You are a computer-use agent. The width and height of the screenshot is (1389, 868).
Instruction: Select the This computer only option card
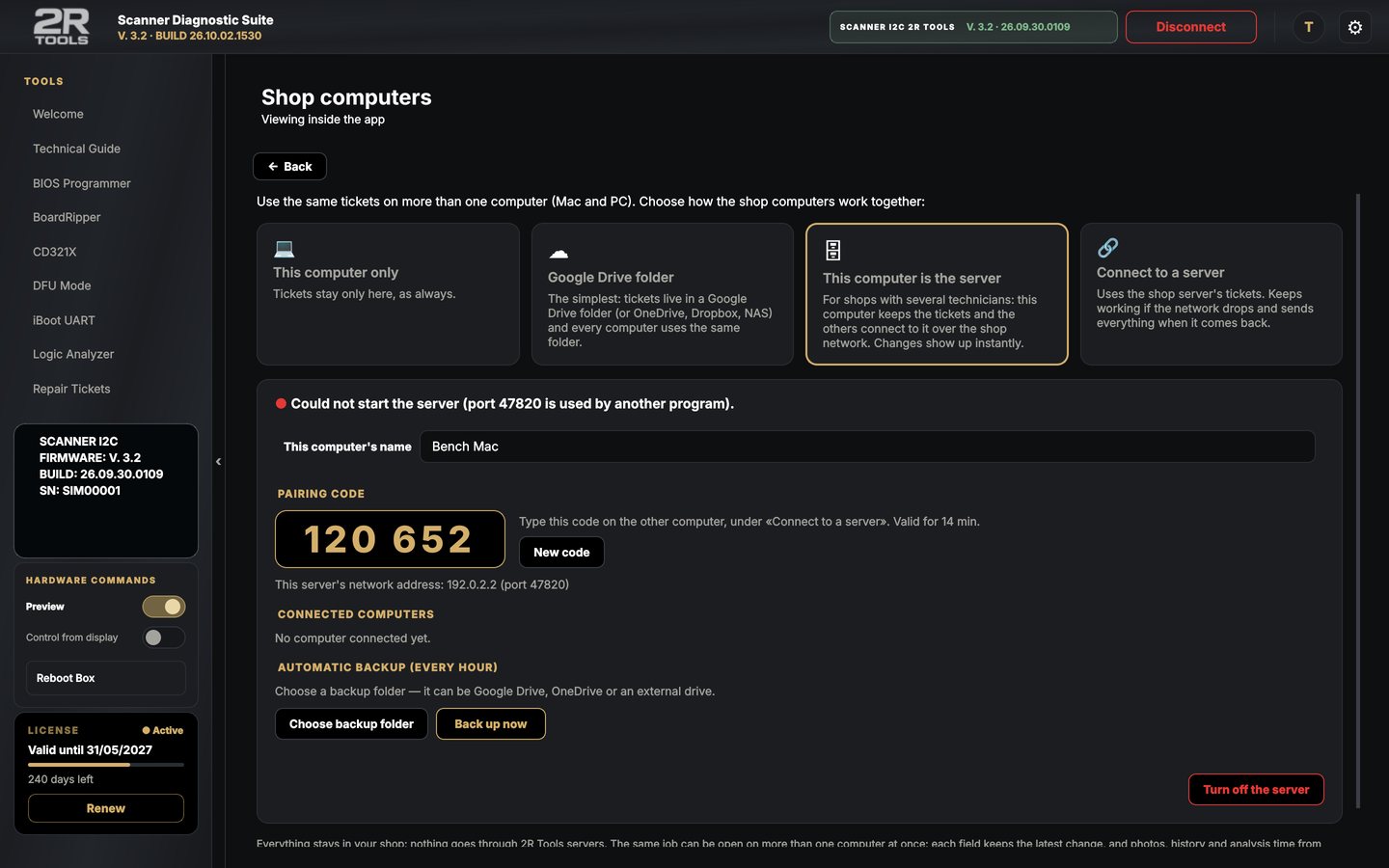click(388, 294)
